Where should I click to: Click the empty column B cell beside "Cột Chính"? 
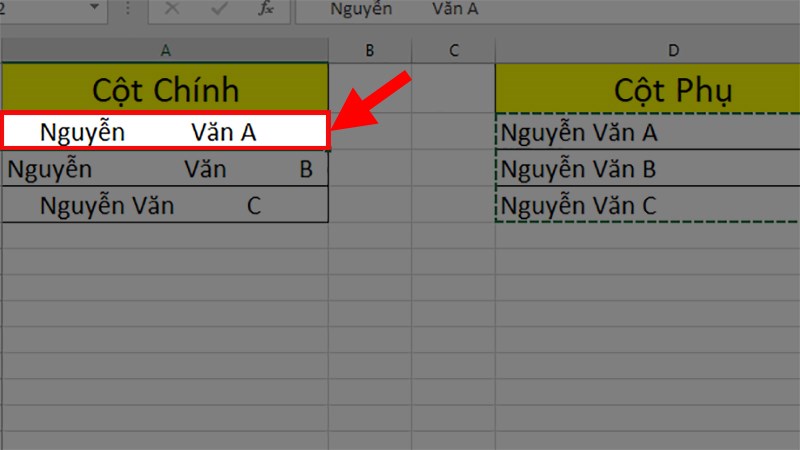[x=369, y=89]
